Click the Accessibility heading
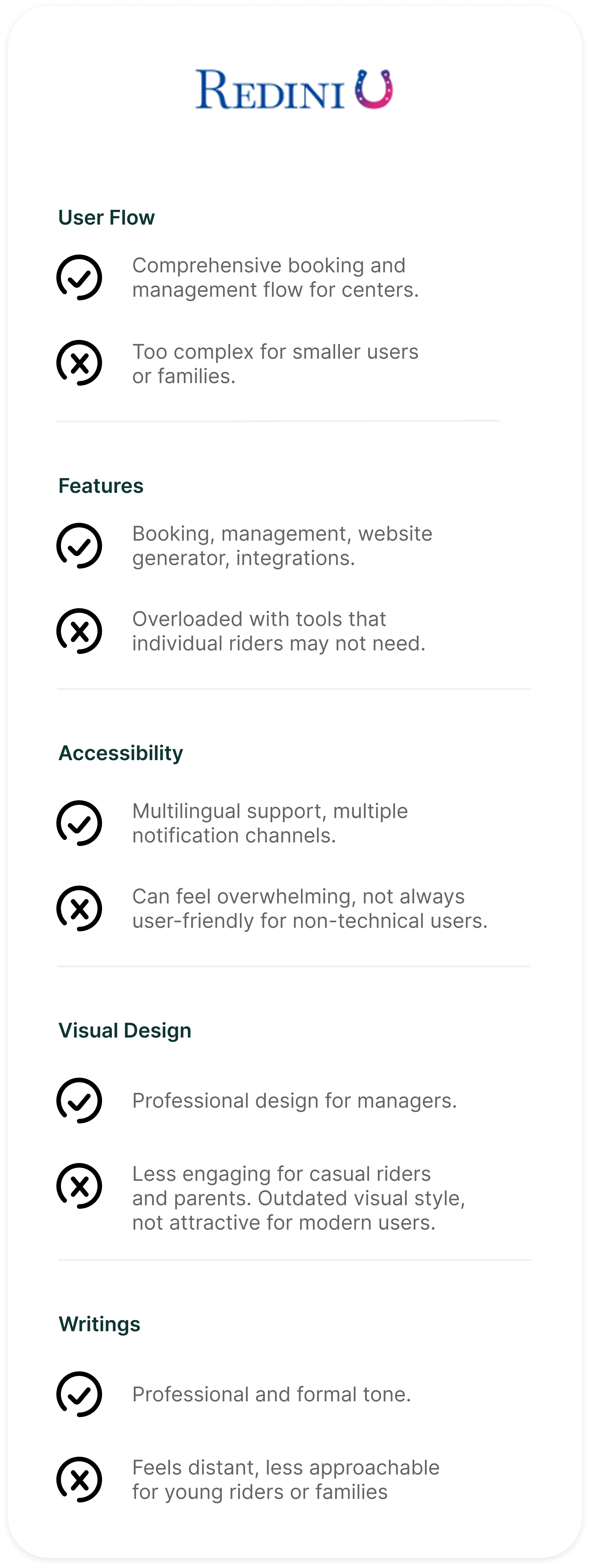Image resolution: width=590 pixels, height=1568 pixels. coord(120,753)
